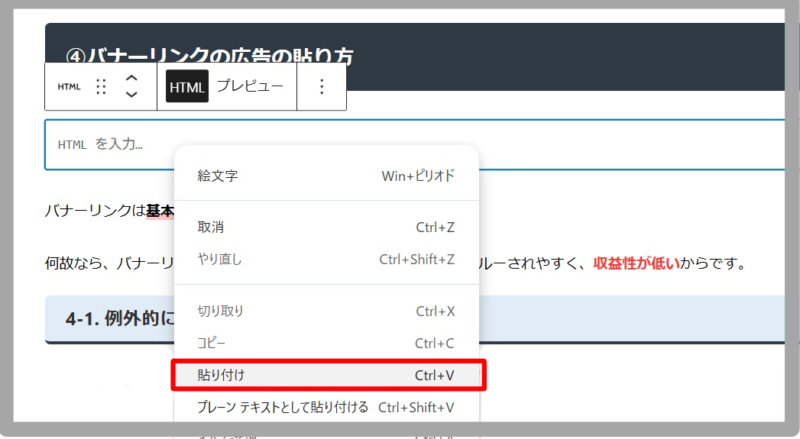Grab the six-dot drag handle

pos(100,87)
